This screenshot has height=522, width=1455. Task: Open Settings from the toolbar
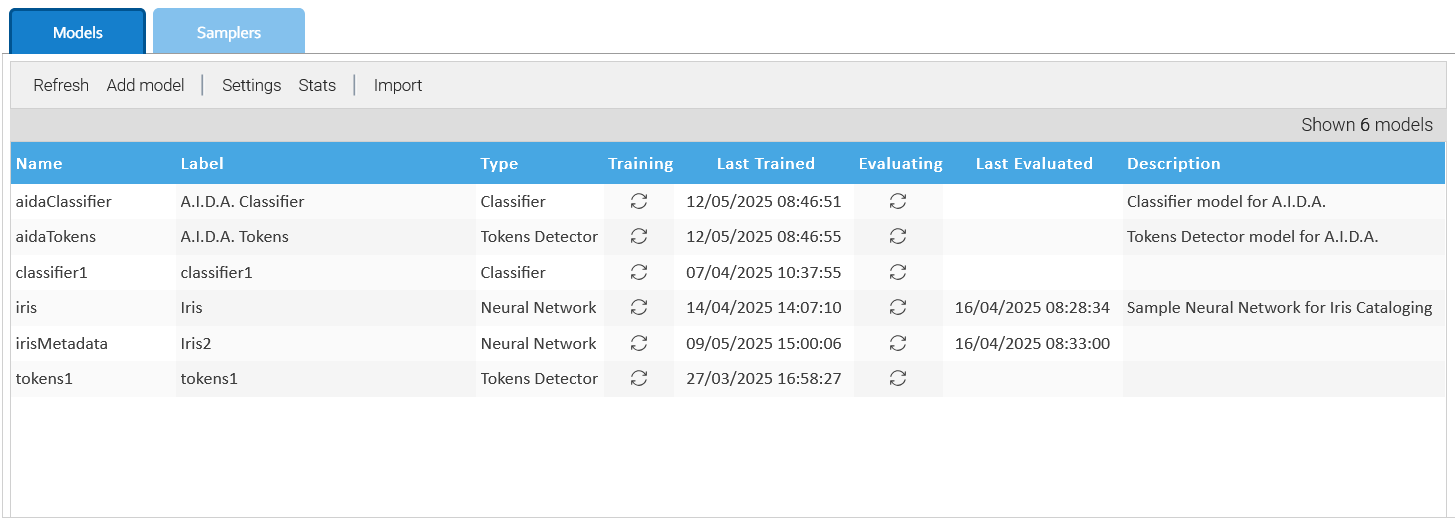tap(251, 85)
